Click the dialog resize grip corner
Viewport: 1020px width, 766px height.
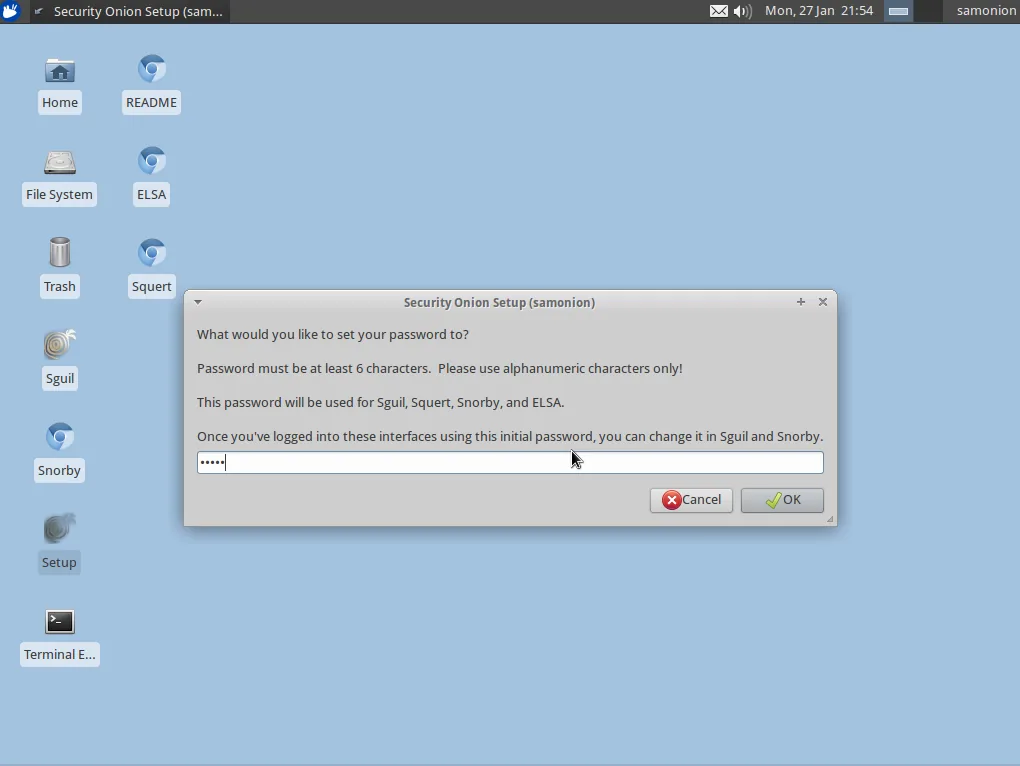coord(830,519)
